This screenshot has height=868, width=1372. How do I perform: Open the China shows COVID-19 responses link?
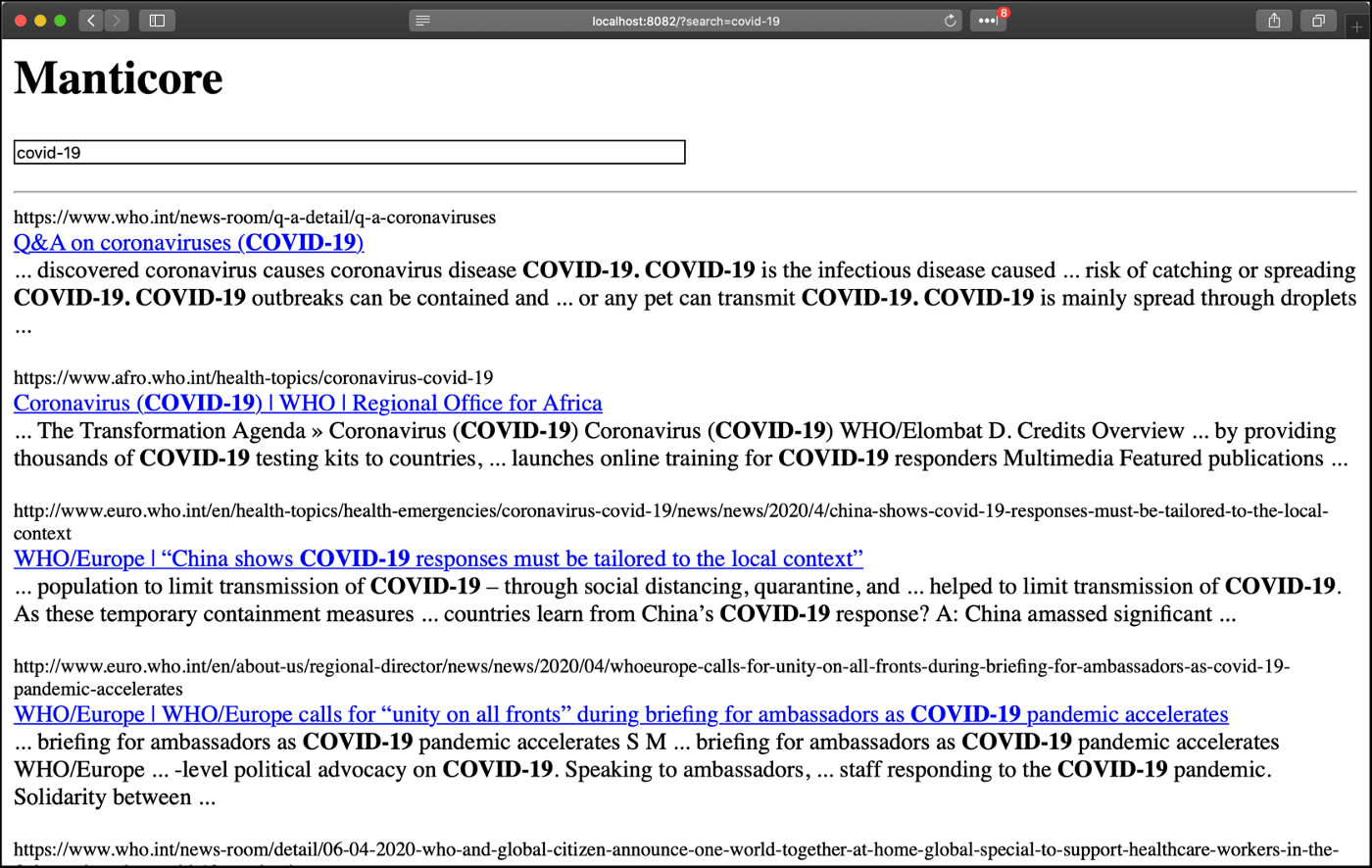pos(438,558)
